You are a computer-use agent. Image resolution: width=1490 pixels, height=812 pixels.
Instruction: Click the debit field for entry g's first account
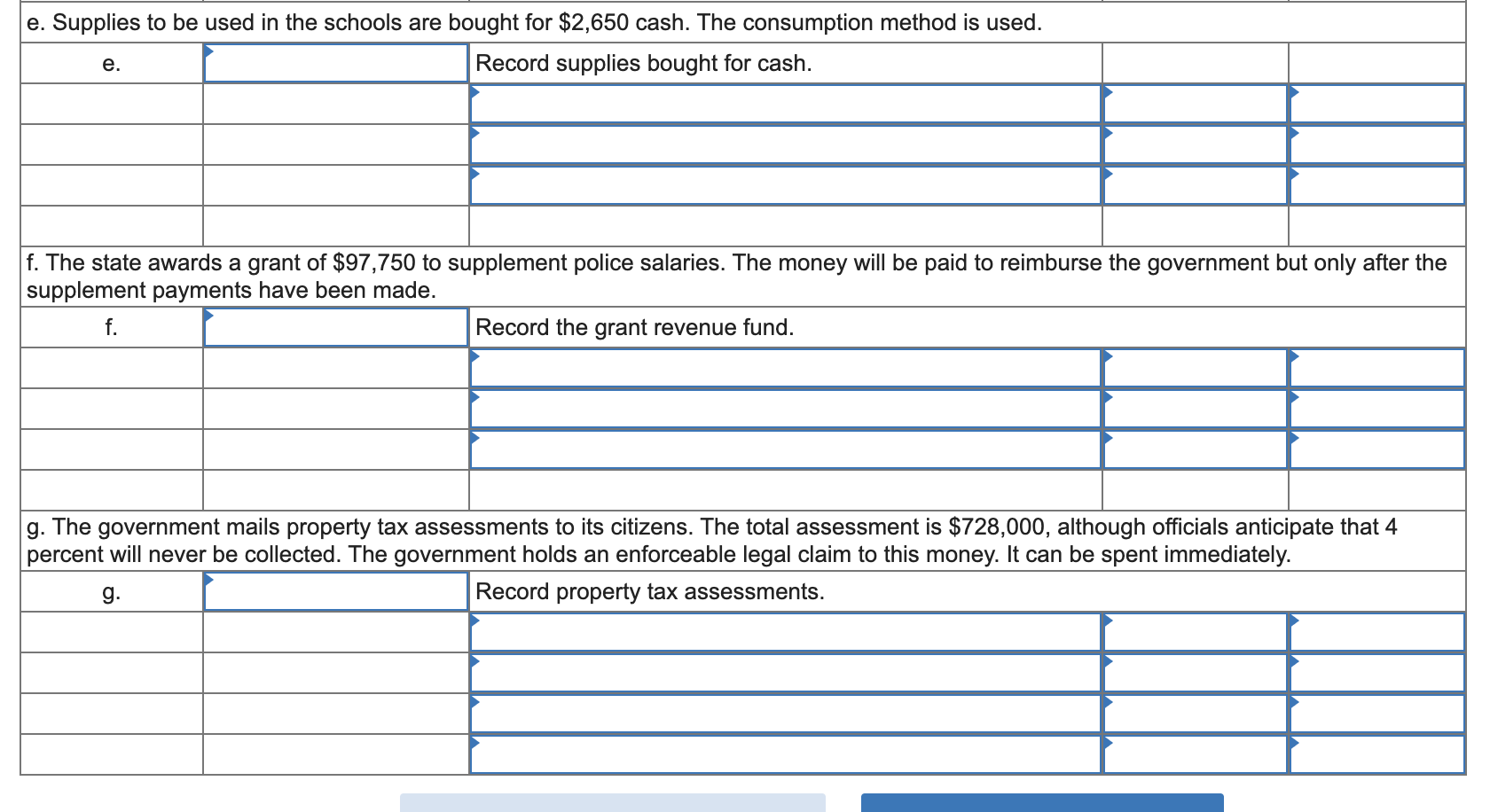(x=1193, y=631)
